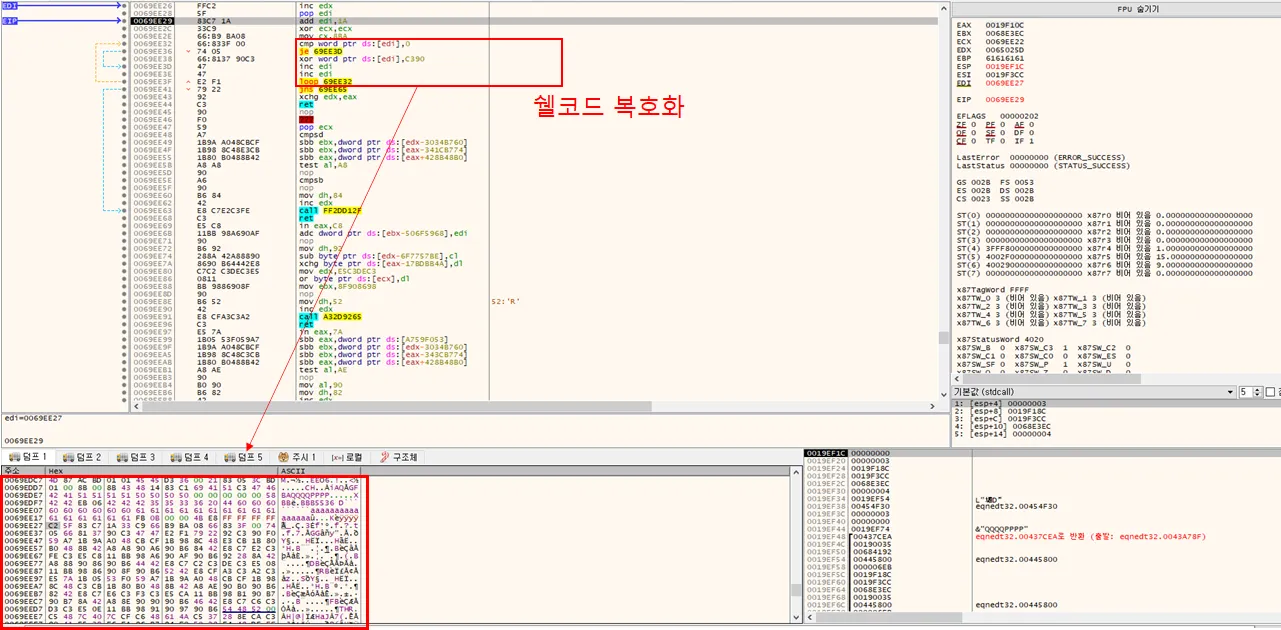This screenshot has width=1281, height=630.
Task: Select the 'add edi,1A' instruction row
Action: pyautogui.click(x=535, y=21)
